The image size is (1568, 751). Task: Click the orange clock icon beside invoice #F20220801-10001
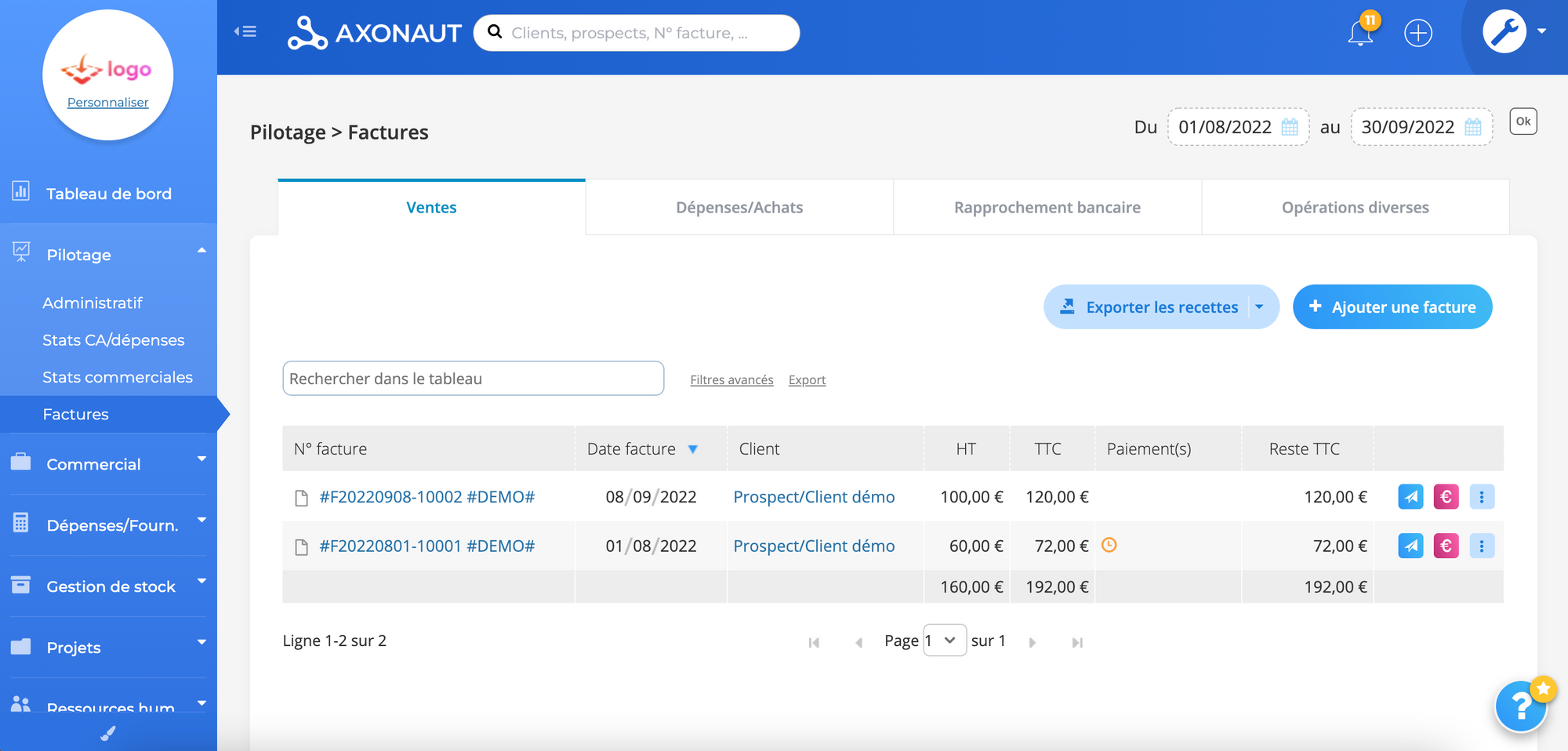(1109, 546)
